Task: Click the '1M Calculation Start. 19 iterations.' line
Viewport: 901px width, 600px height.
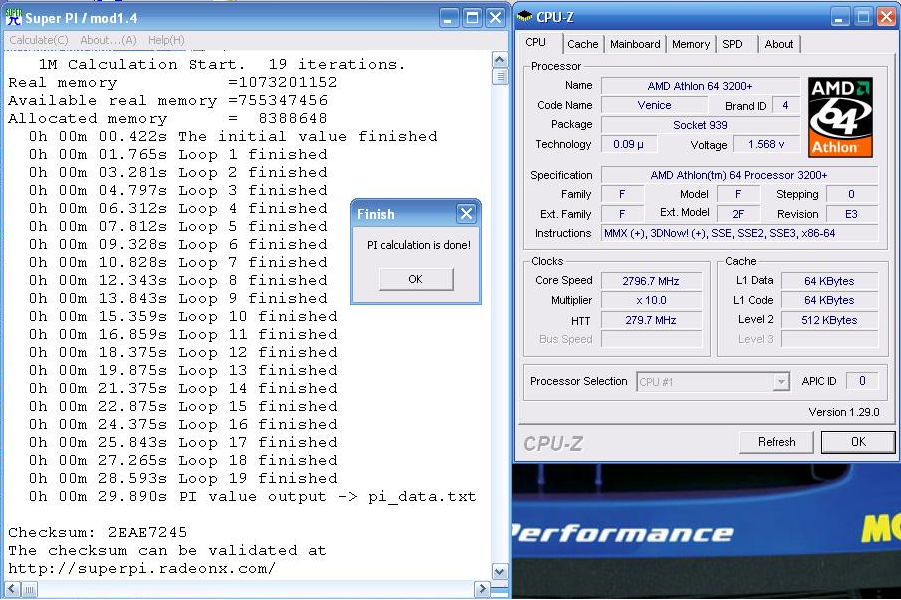Action: tap(222, 64)
